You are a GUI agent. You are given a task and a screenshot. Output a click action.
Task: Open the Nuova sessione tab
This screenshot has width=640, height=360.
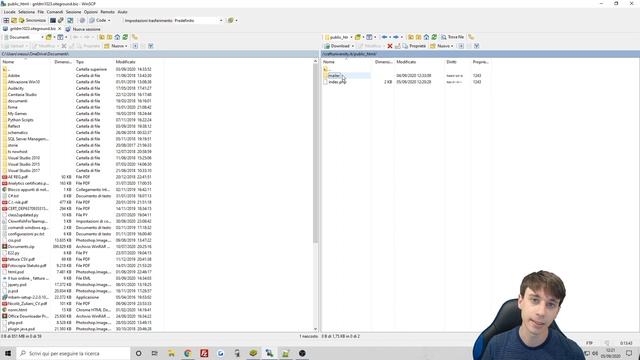83,29
